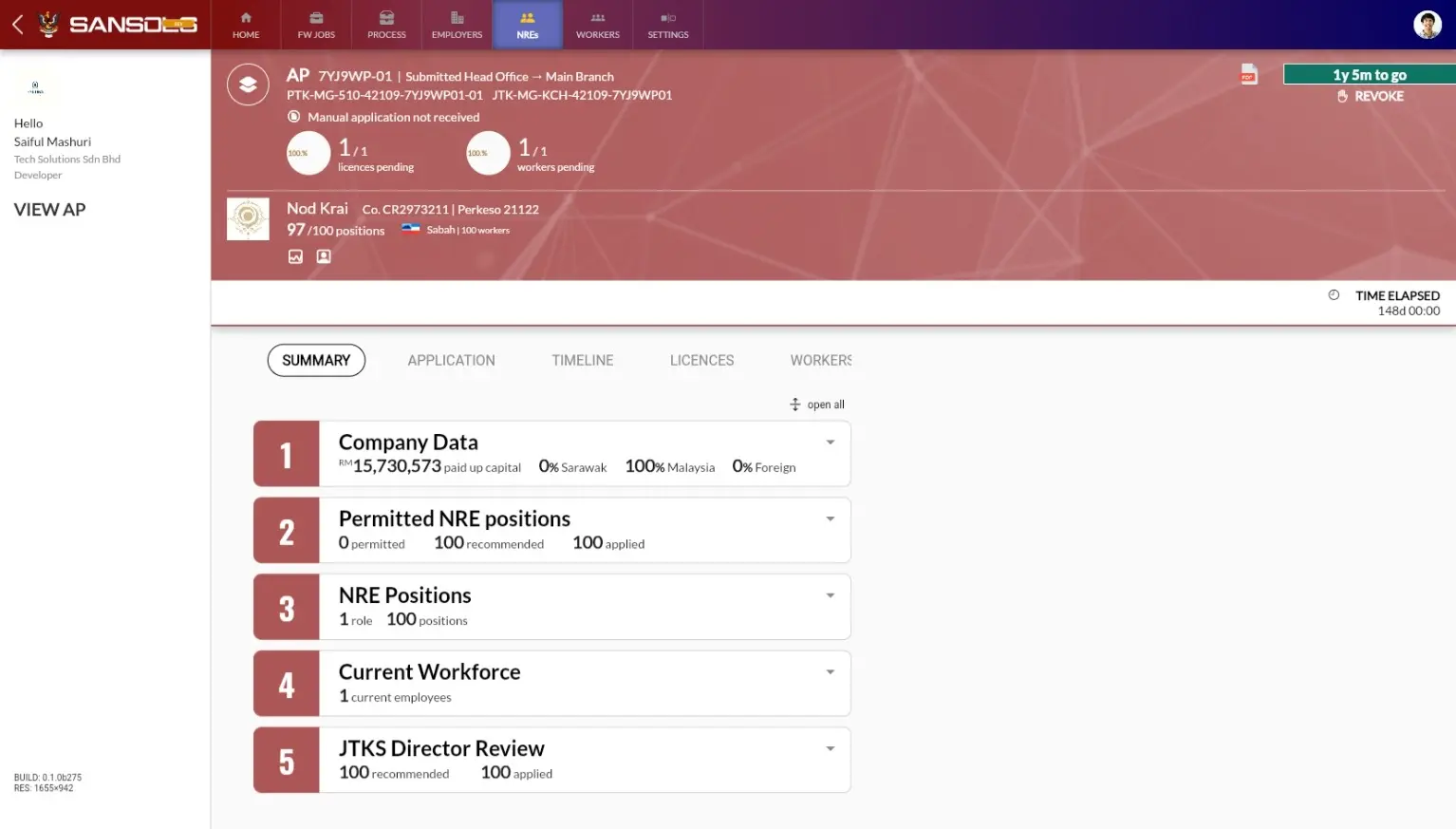The width and height of the screenshot is (1456, 829).
Task: Switch to the Licences tab
Action: [701, 360]
